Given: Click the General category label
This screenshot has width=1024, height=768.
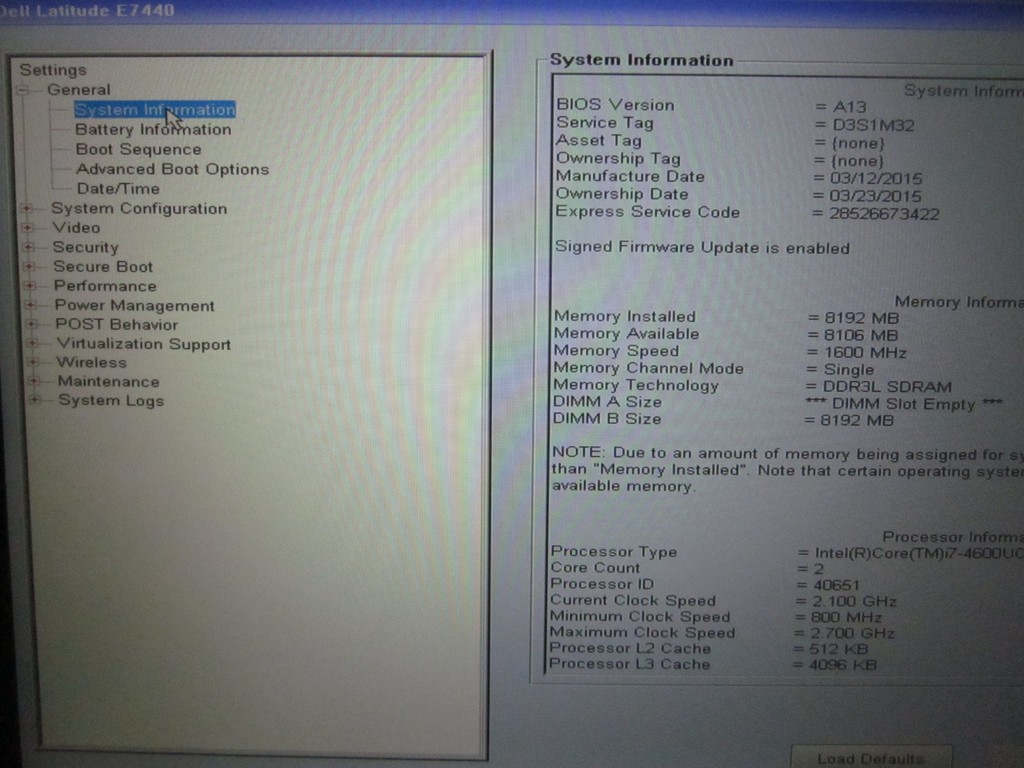Looking at the screenshot, I should (79, 90).
